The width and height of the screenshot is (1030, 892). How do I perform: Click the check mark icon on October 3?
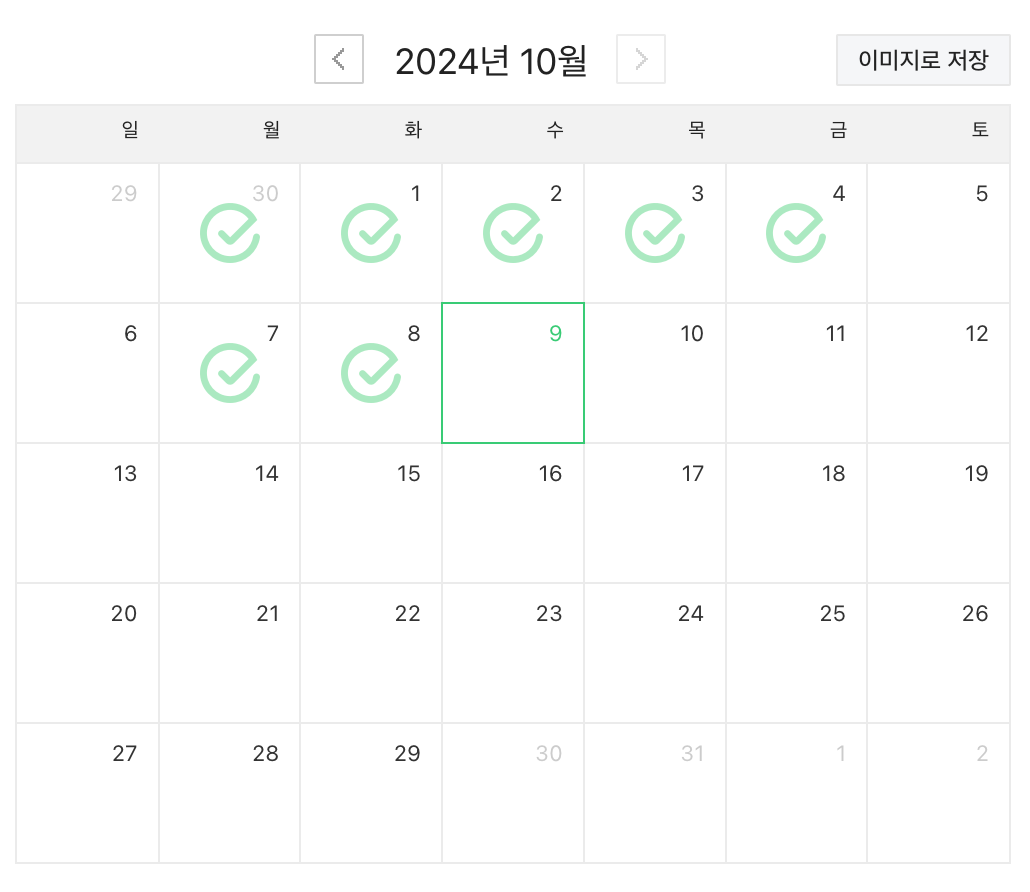[655, 233]
